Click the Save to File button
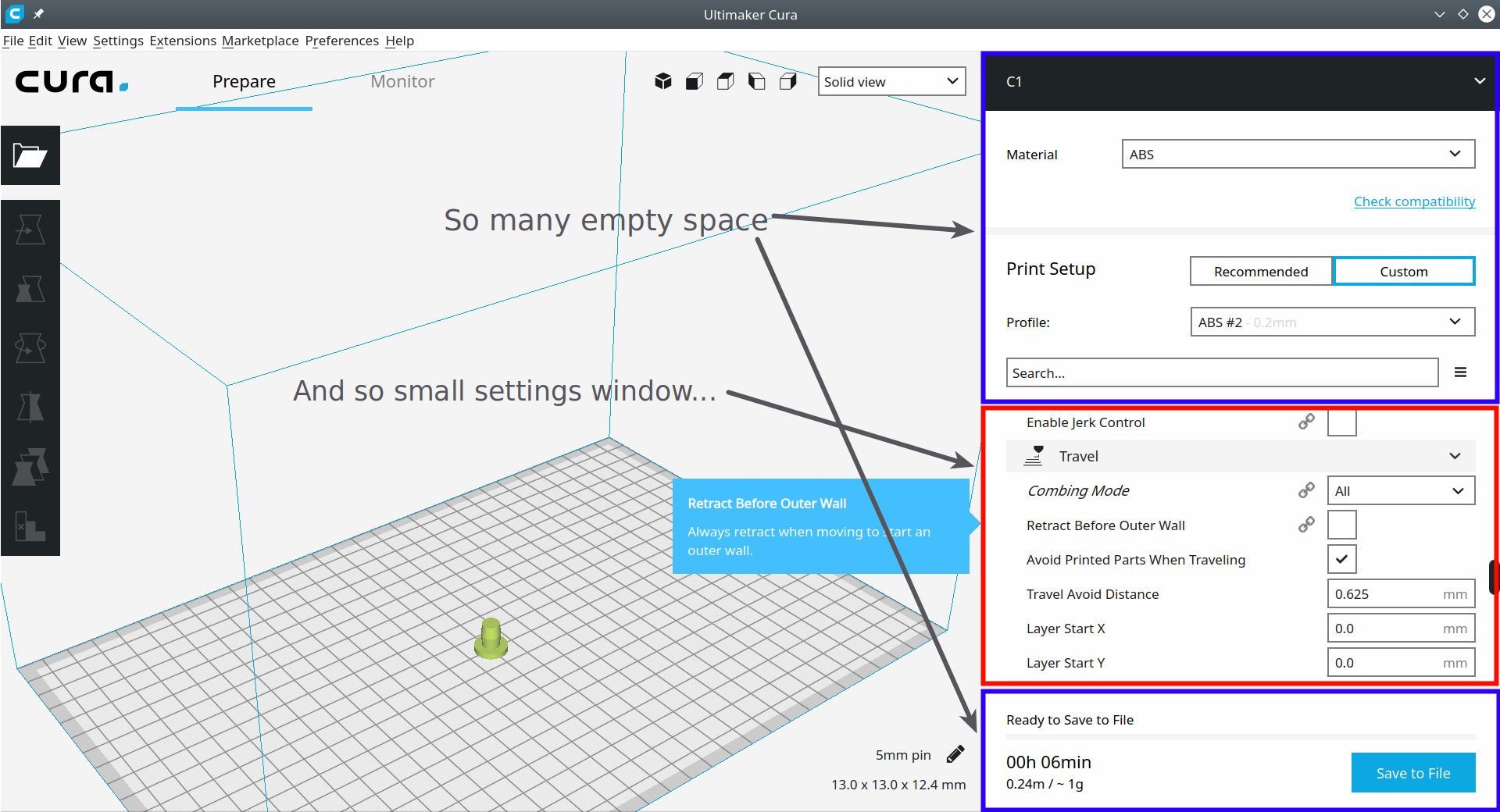 click(x=1413, y=772)
